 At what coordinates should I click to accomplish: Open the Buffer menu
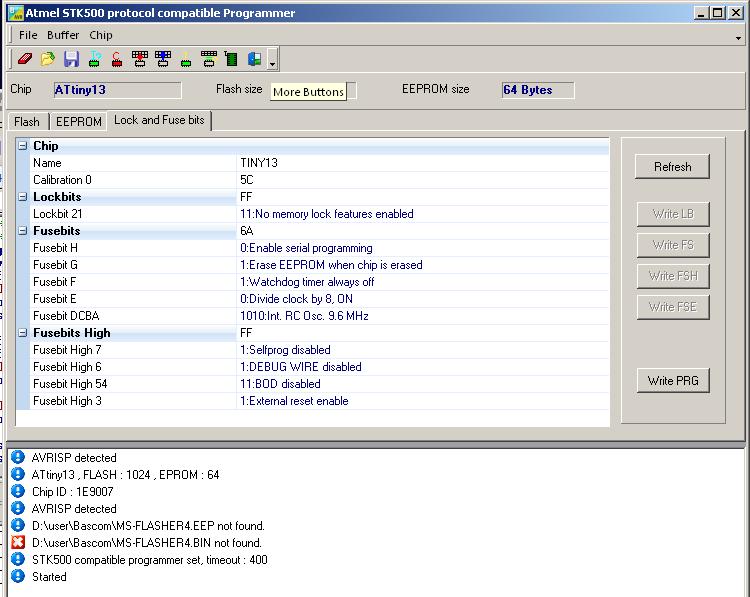click(63, 35)
